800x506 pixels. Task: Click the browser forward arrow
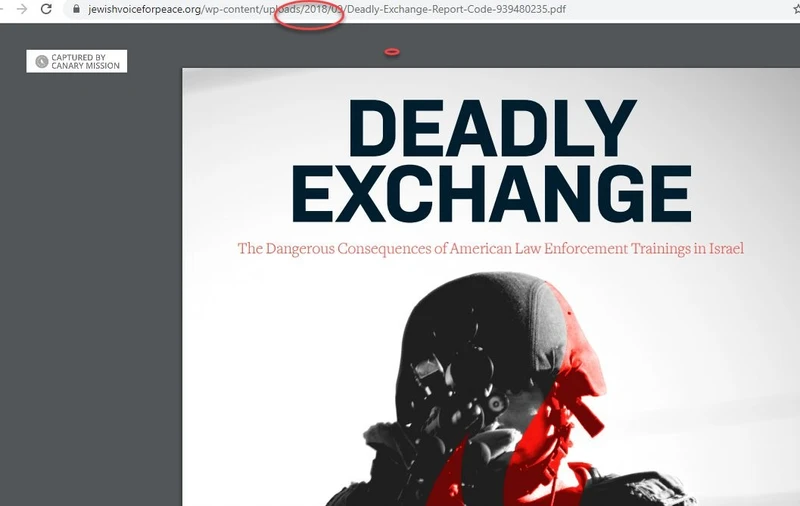click(x=21, y=9)
